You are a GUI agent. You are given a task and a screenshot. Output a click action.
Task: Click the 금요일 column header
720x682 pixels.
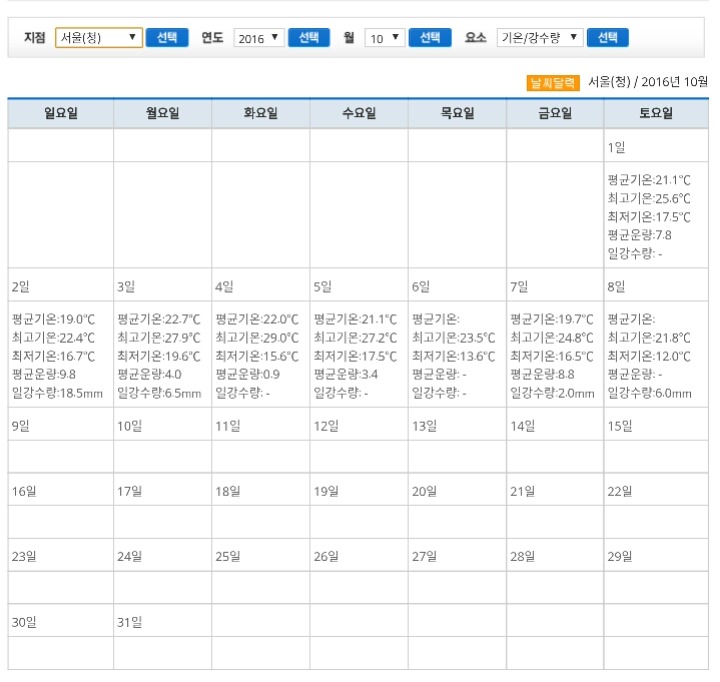point(555,113)
